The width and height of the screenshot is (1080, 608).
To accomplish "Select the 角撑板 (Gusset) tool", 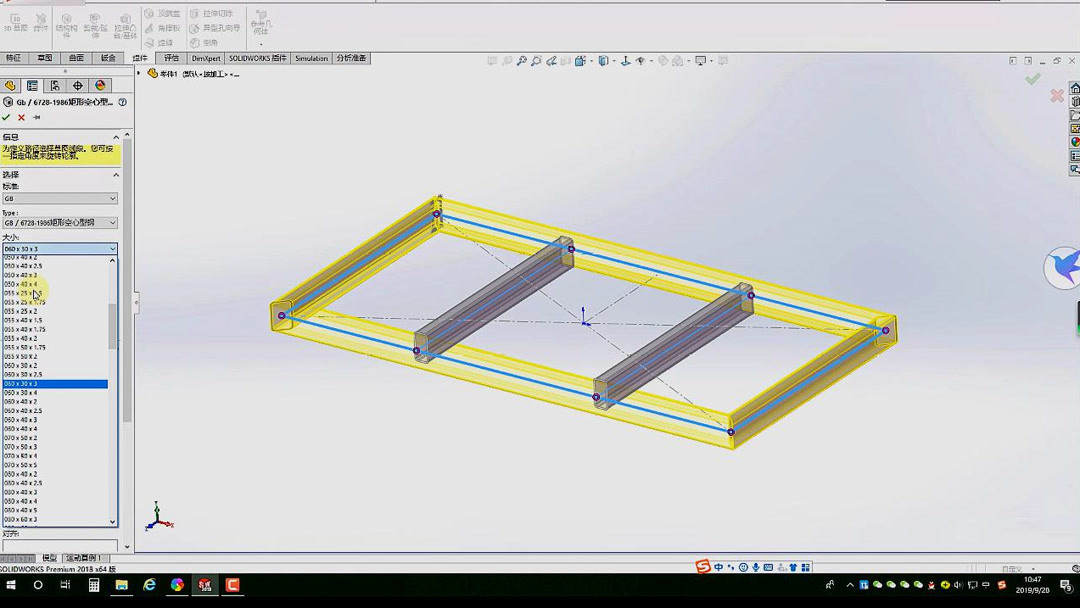I will 164,29.
